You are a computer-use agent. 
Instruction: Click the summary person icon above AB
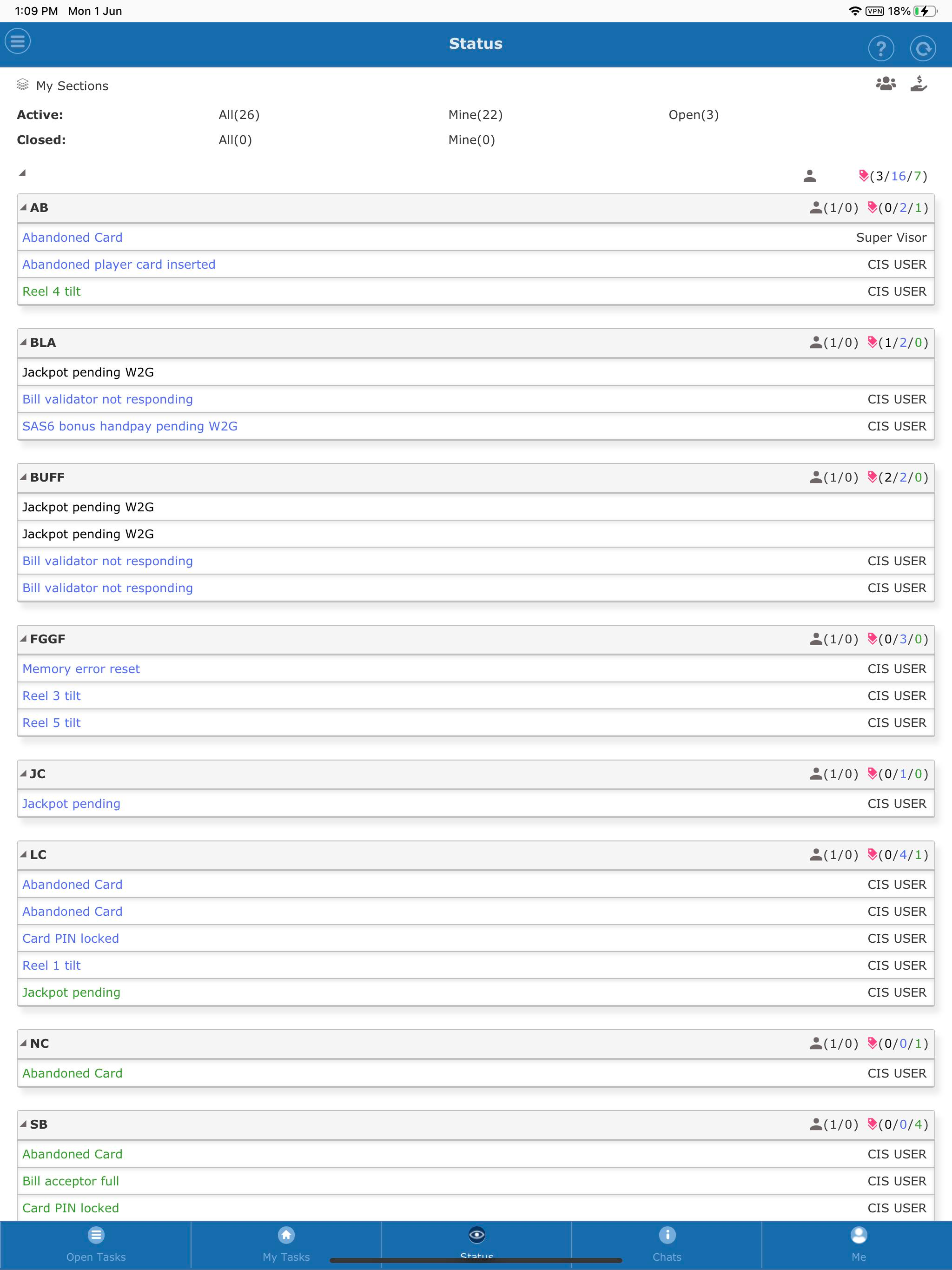tap(810, 176)
